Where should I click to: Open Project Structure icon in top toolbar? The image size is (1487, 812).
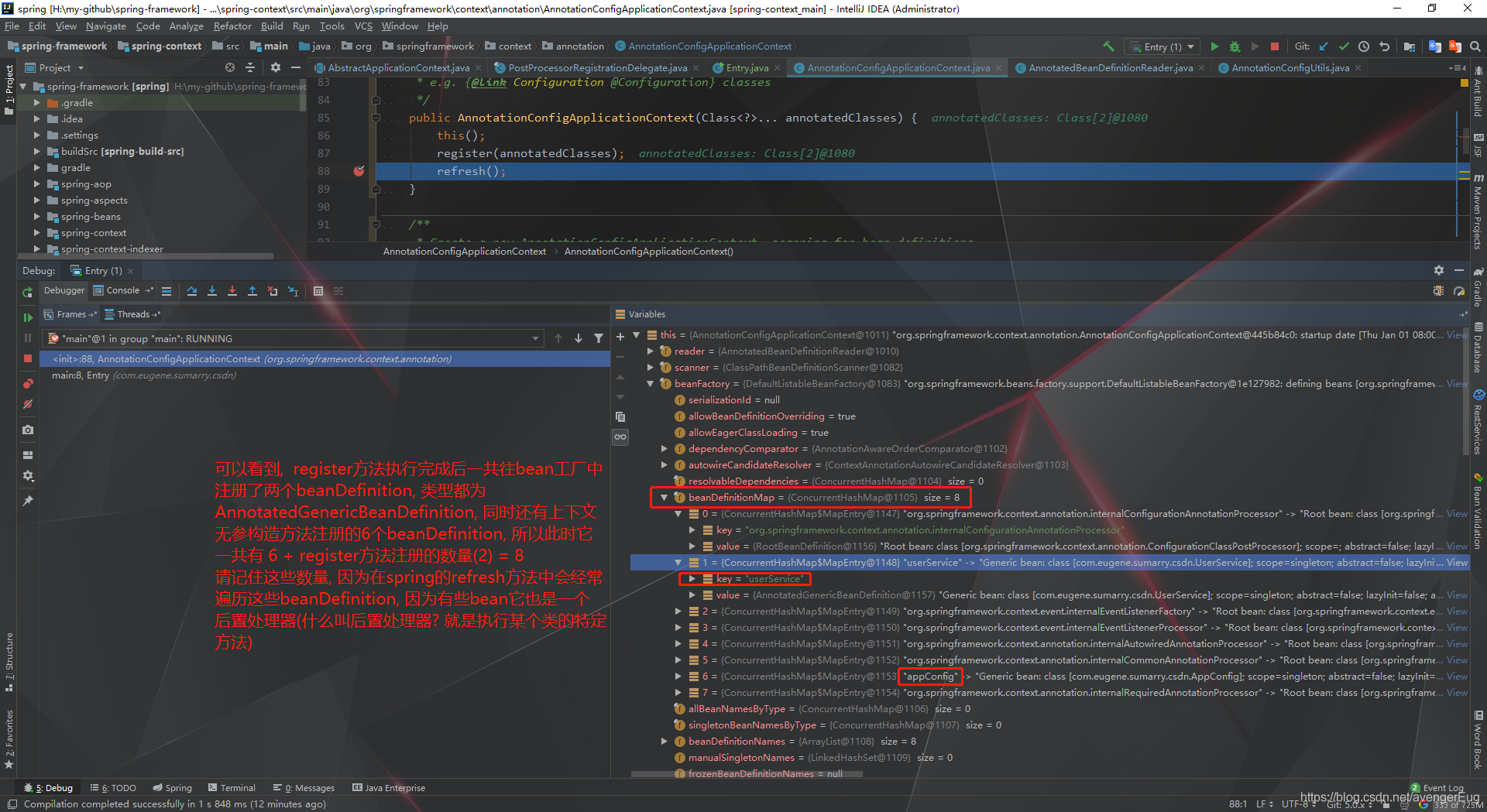pyautogui.click(x=1409, y=46)
